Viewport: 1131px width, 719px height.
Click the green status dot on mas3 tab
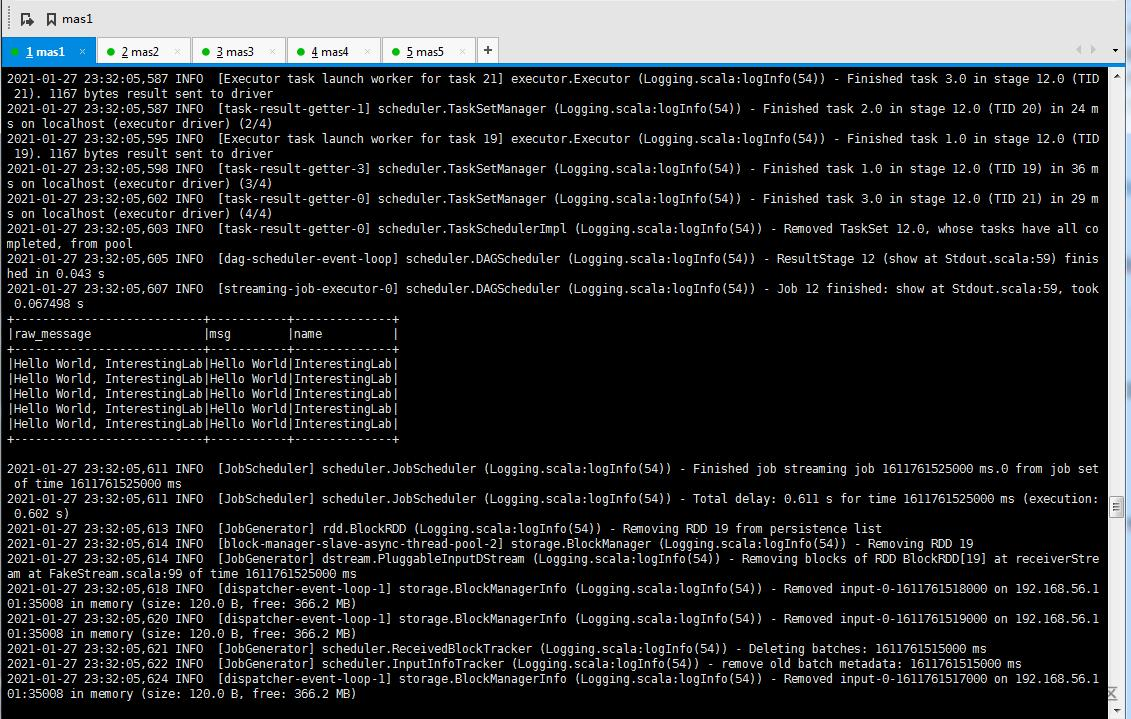[x=206, y=52]
